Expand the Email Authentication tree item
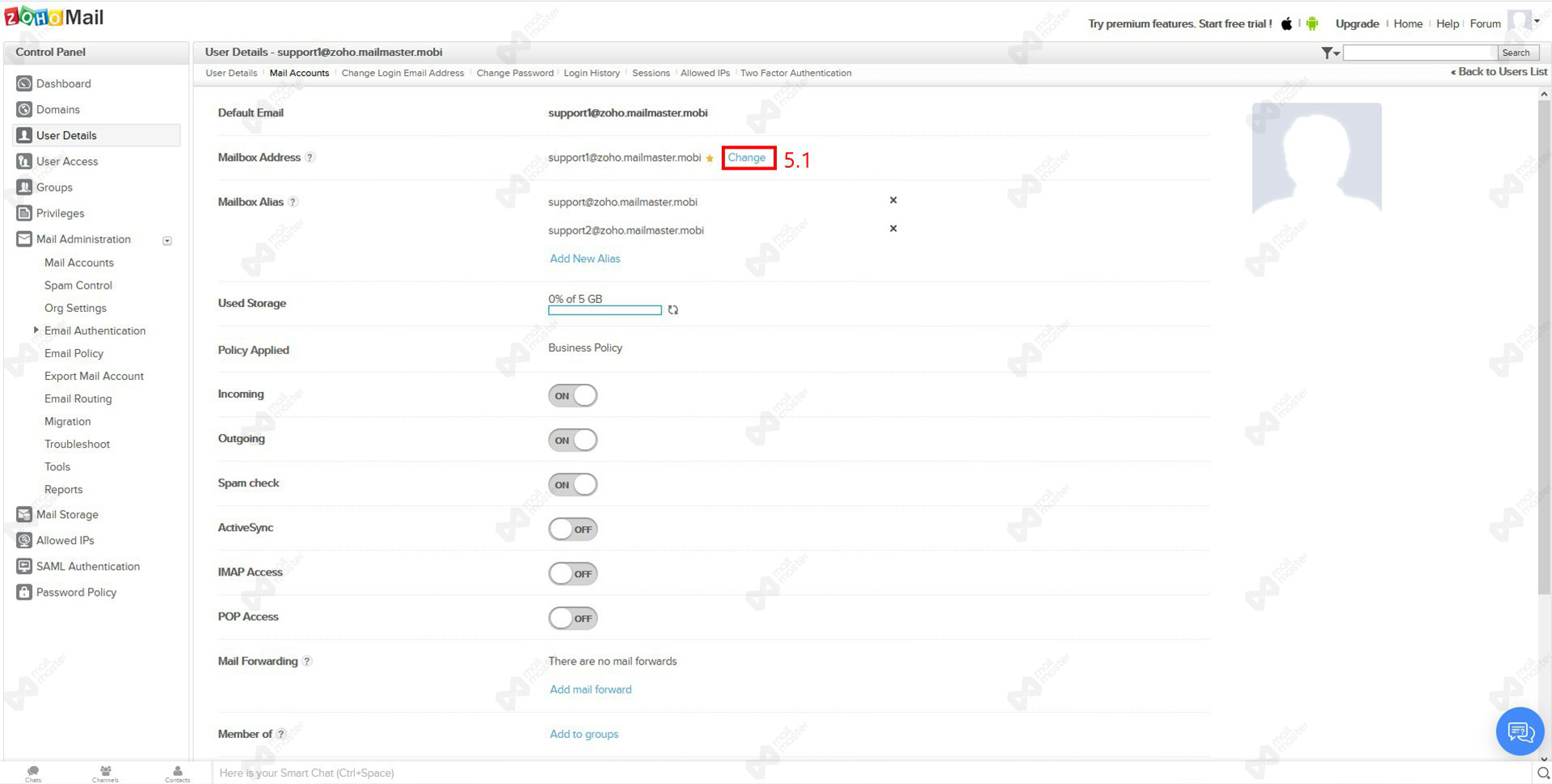Viewport: 1552px width, 784px height. [36, 330]
